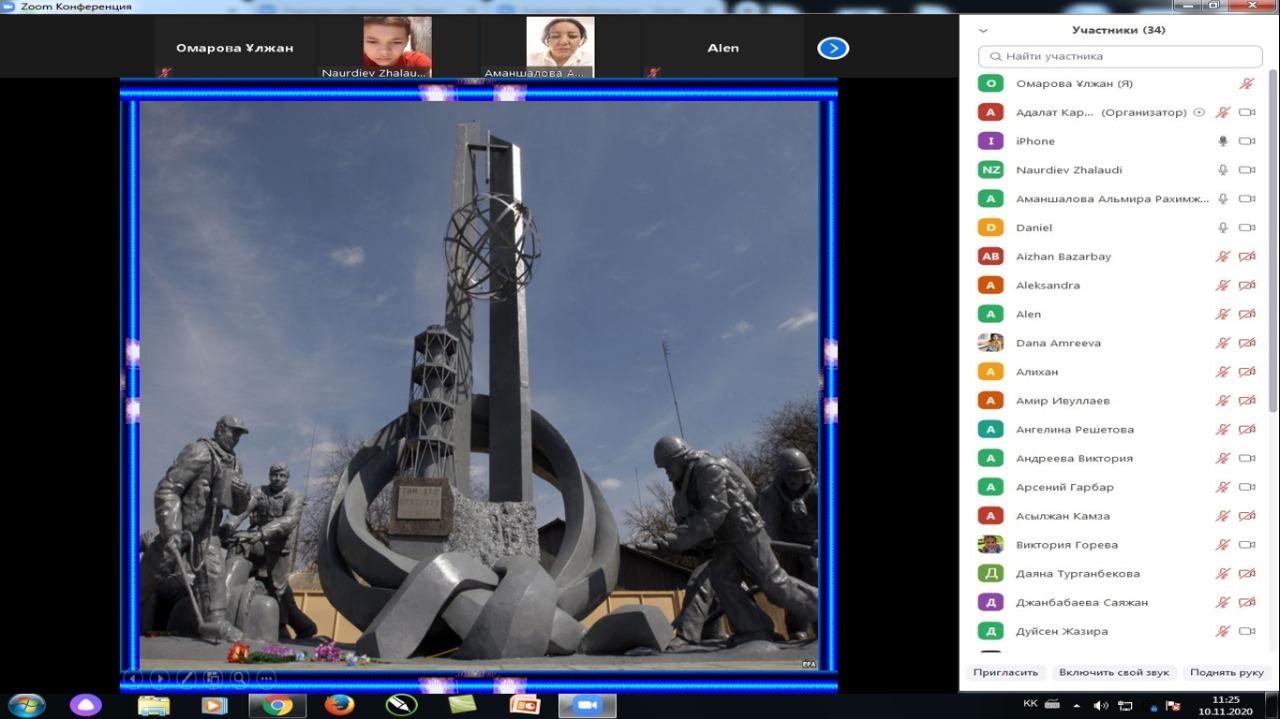
Task: Open the slideshow more options ellipsis
Action: 266,679
